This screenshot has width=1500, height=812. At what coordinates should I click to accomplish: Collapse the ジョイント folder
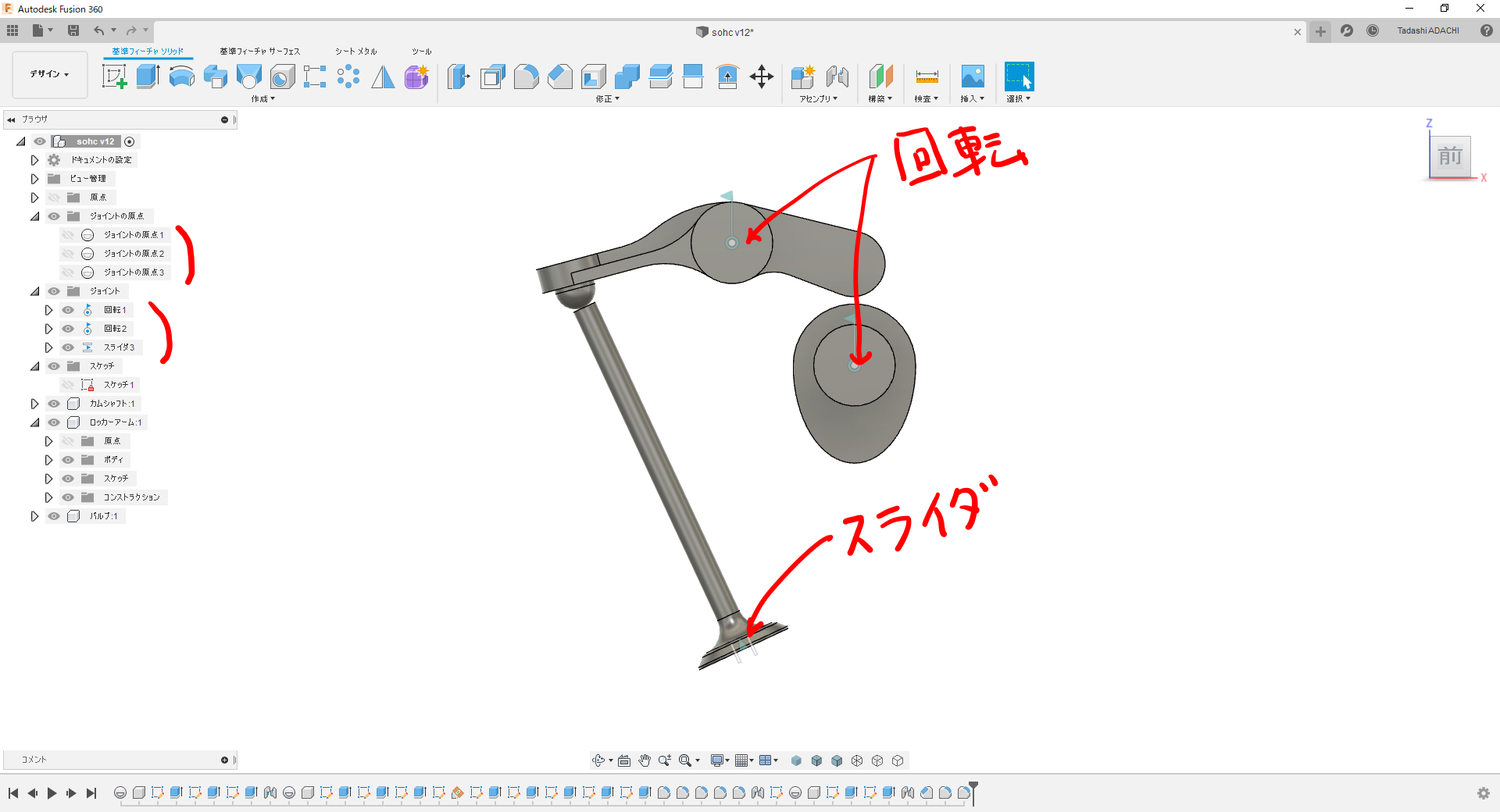coord(34,291)
